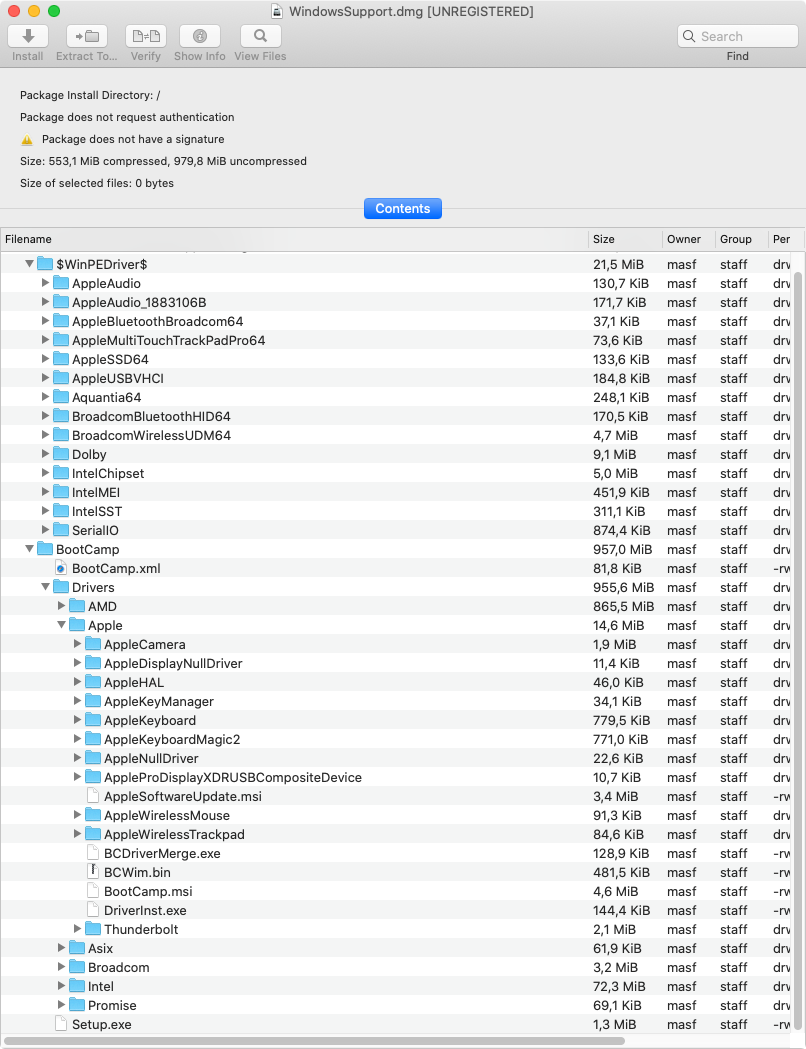The height and width of the screenshot is (1049, 806).
Task: Click the 481,5 KiB size value
Action: coord(621,872)
